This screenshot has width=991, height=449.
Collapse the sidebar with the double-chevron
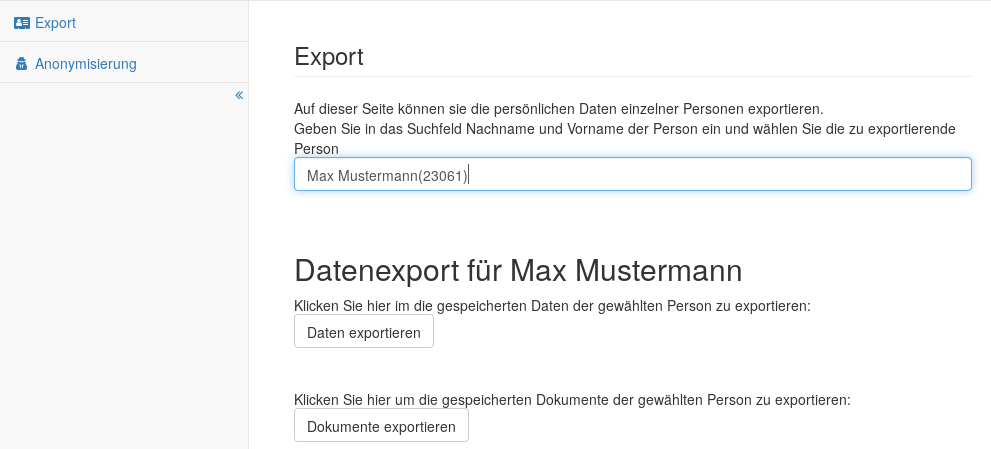tap(239, 95)
